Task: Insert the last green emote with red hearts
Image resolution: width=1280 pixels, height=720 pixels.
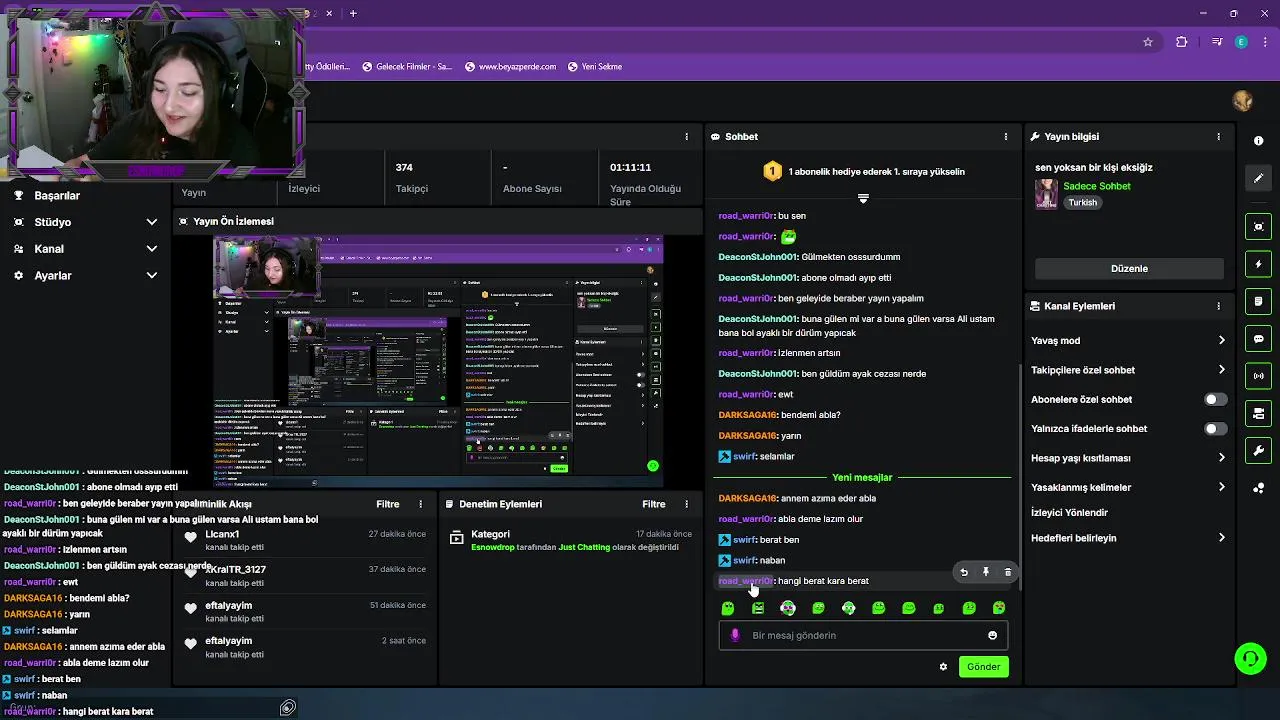Action: (999, 608)
